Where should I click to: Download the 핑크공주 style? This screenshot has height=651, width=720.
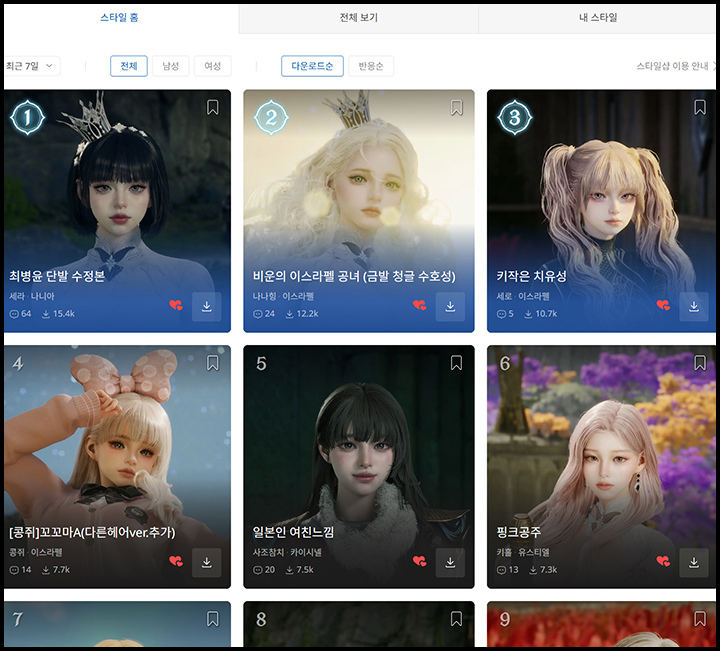tap(693, 562)
